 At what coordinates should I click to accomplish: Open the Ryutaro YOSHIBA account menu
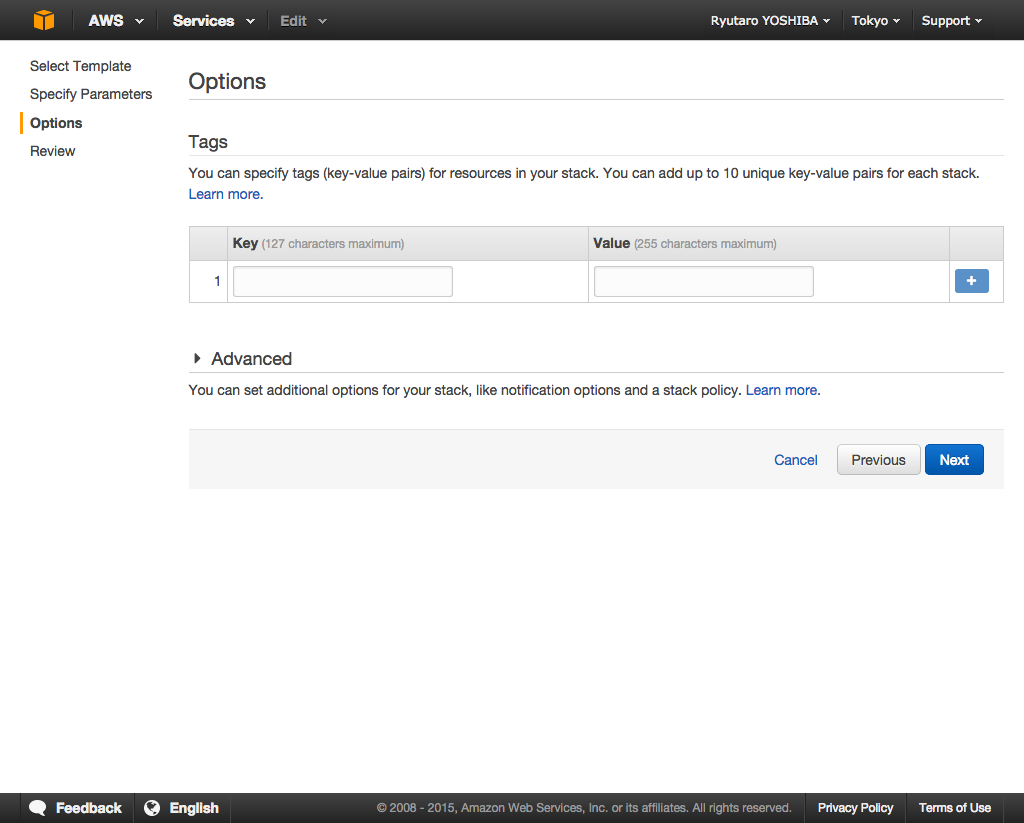[x=769, y=20]
